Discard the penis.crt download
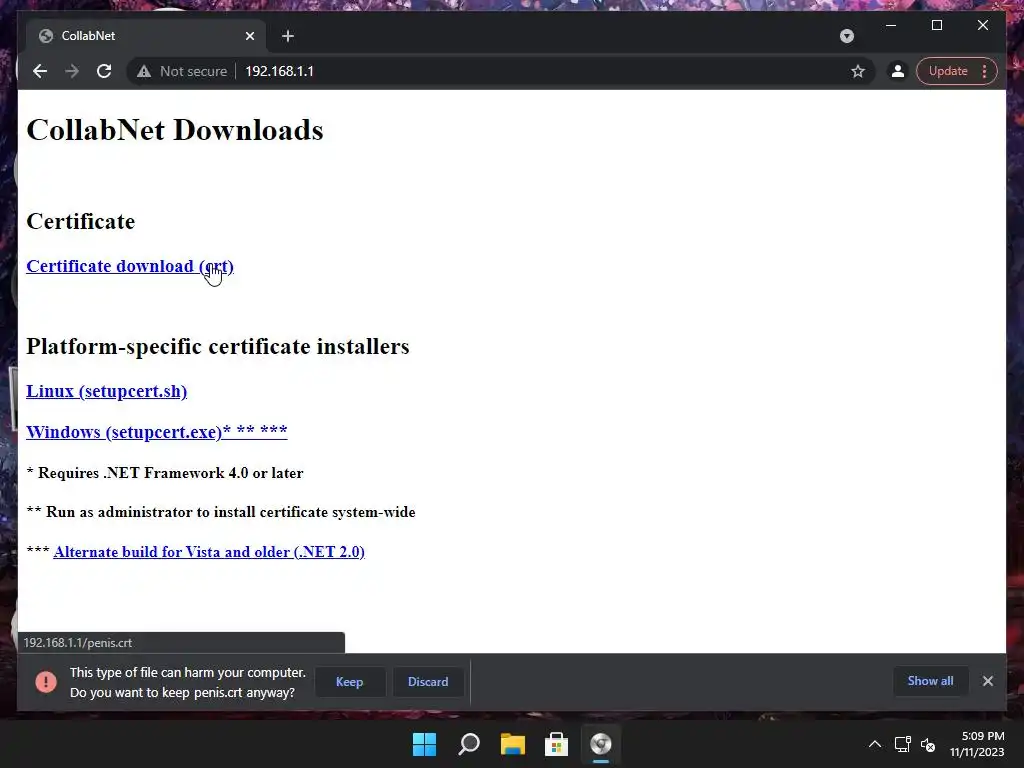This screenshot has width=1024, height=768. [x=428, y=682]
